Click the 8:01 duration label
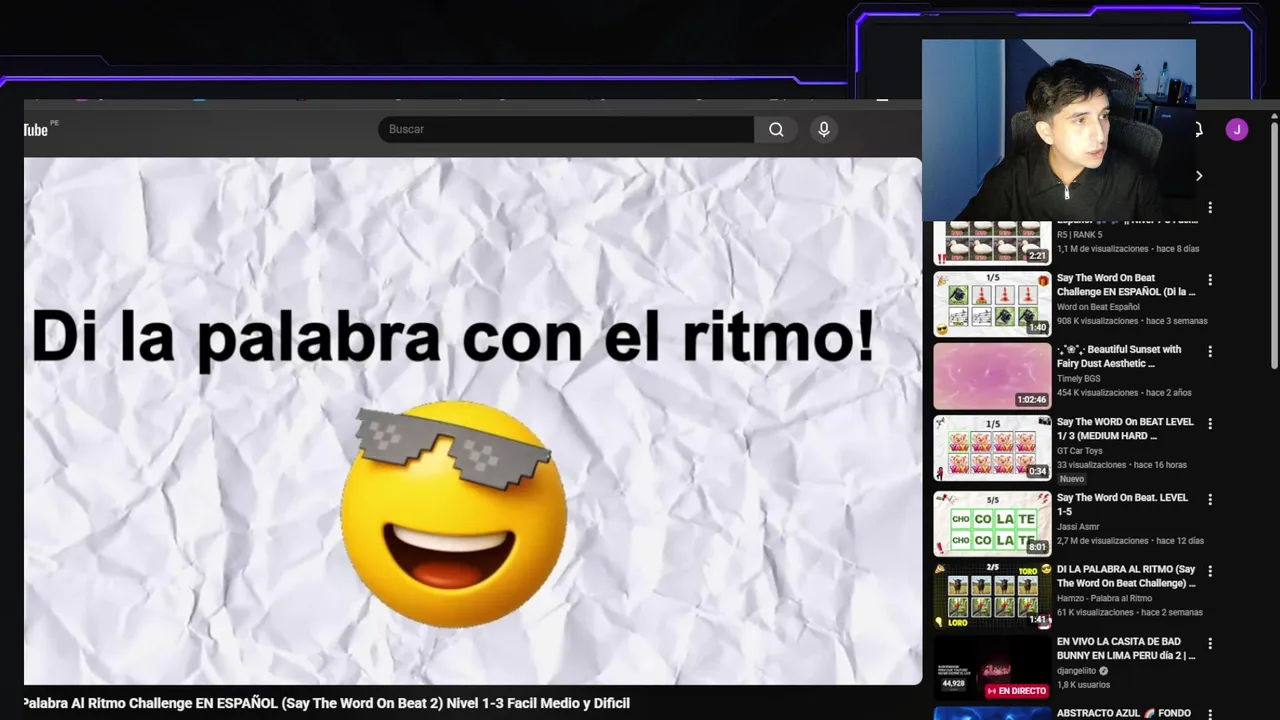Image resolution: width=1280 pixels, height=720 pixels. (x=1037, y=547)
